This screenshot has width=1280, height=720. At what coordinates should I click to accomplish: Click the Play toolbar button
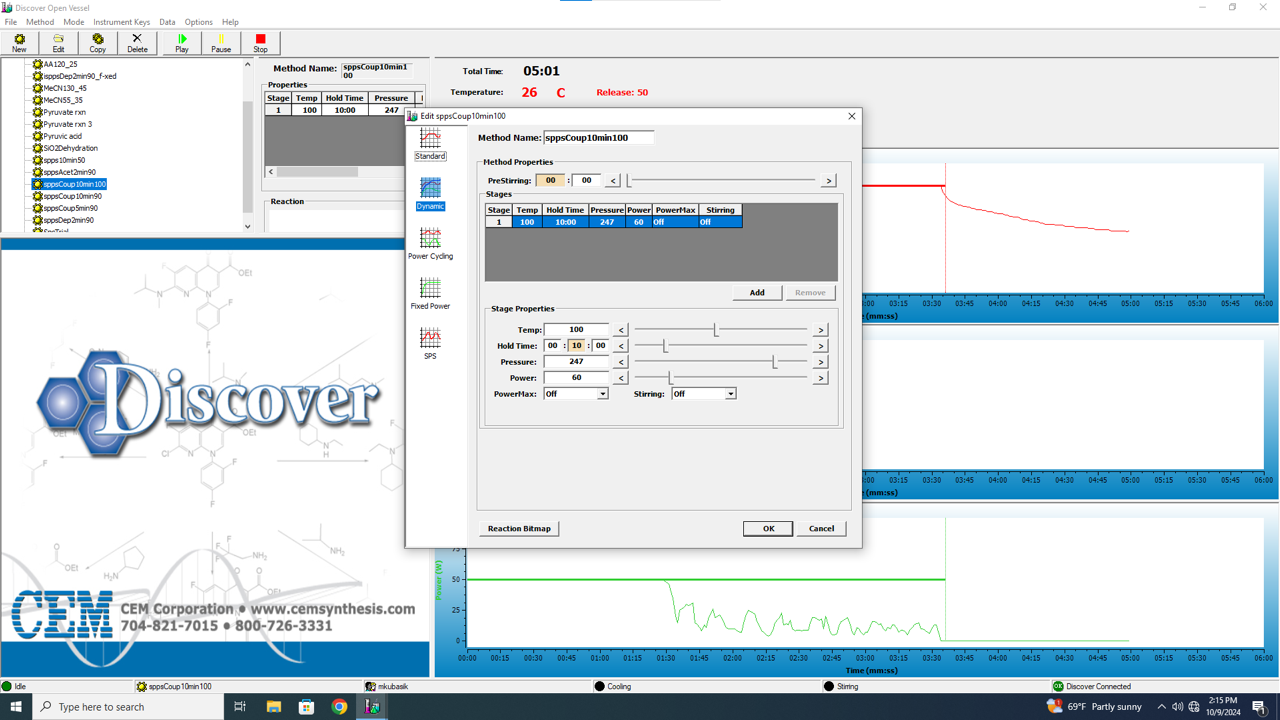coord(181,42)
